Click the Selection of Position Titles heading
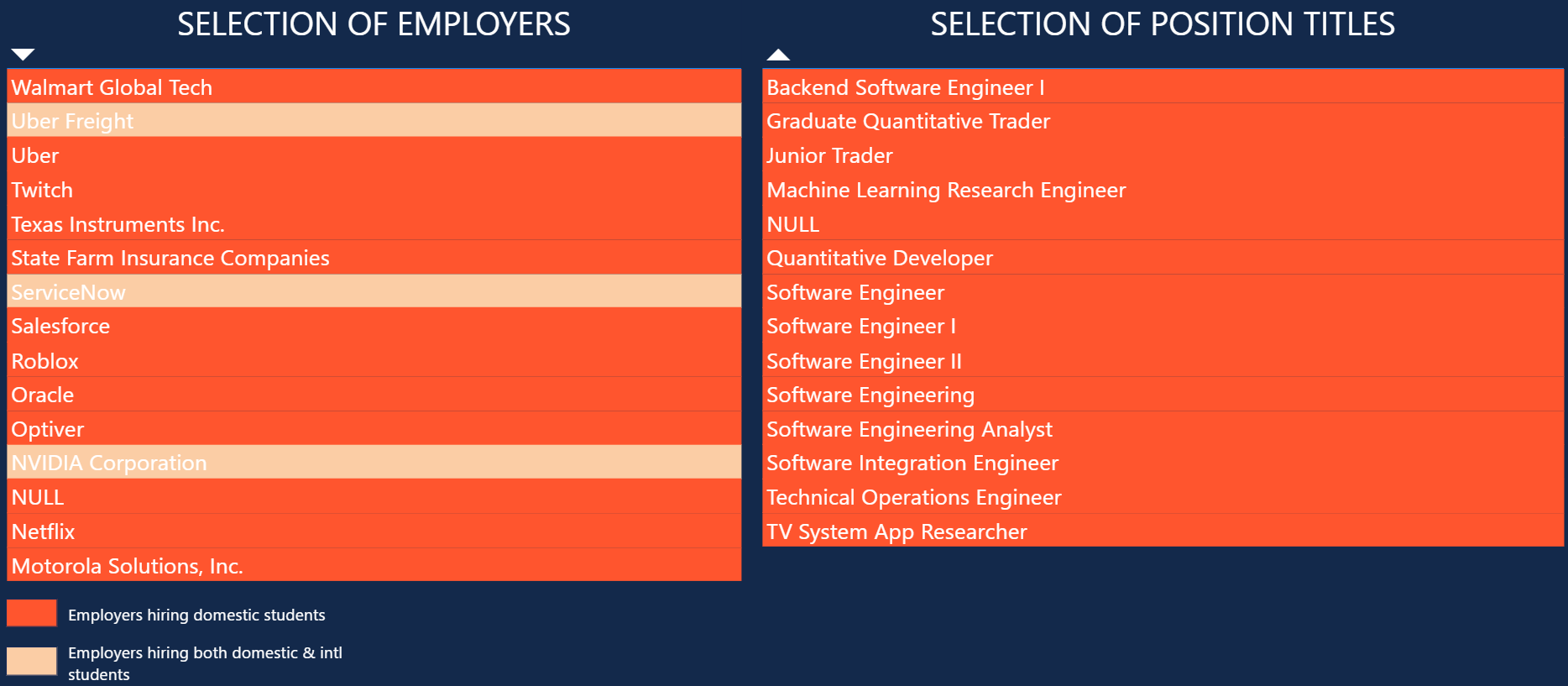Viewport: 1568px width, 686px height. (1163, 24)
